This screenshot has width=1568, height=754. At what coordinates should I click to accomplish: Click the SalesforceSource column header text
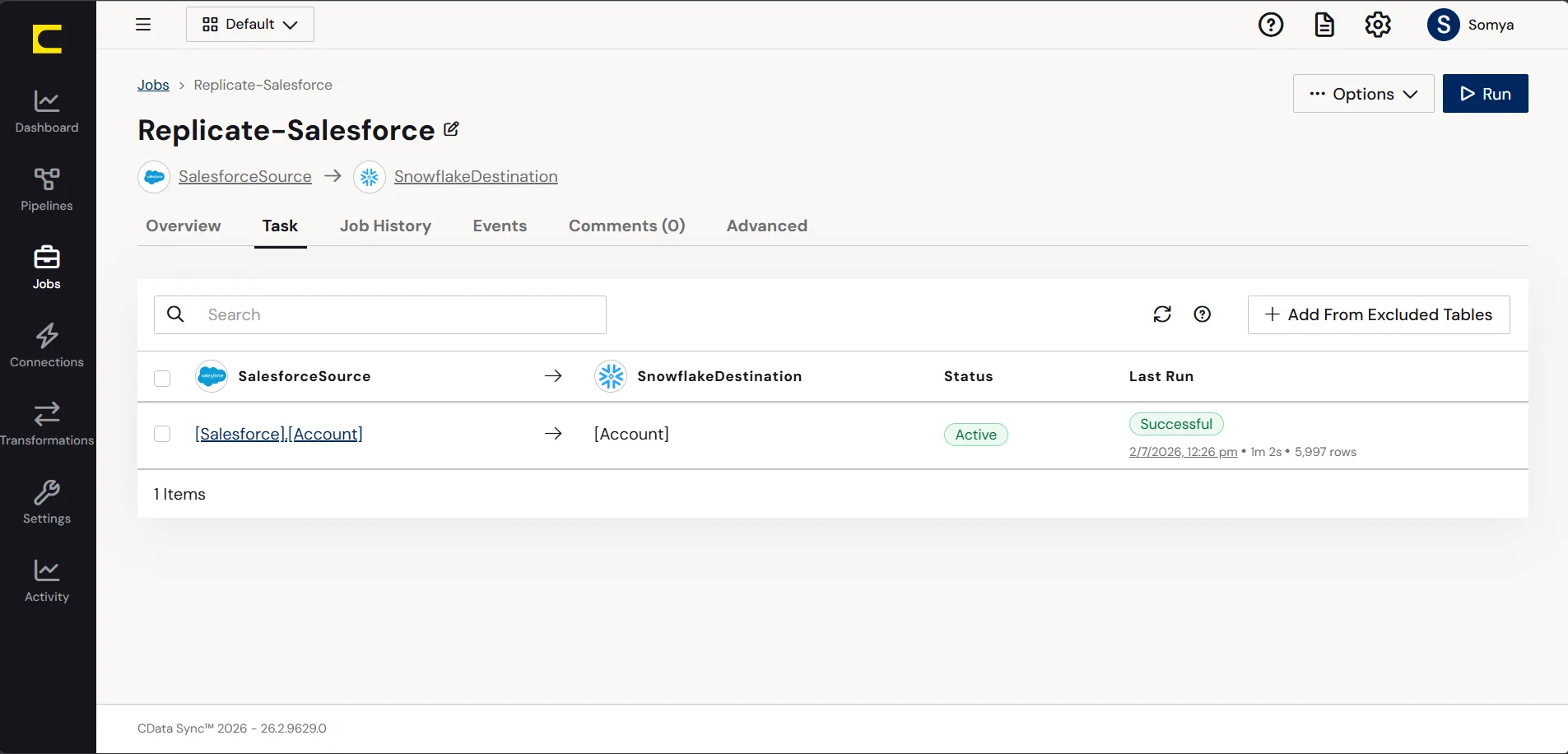(x=305, y=376)
